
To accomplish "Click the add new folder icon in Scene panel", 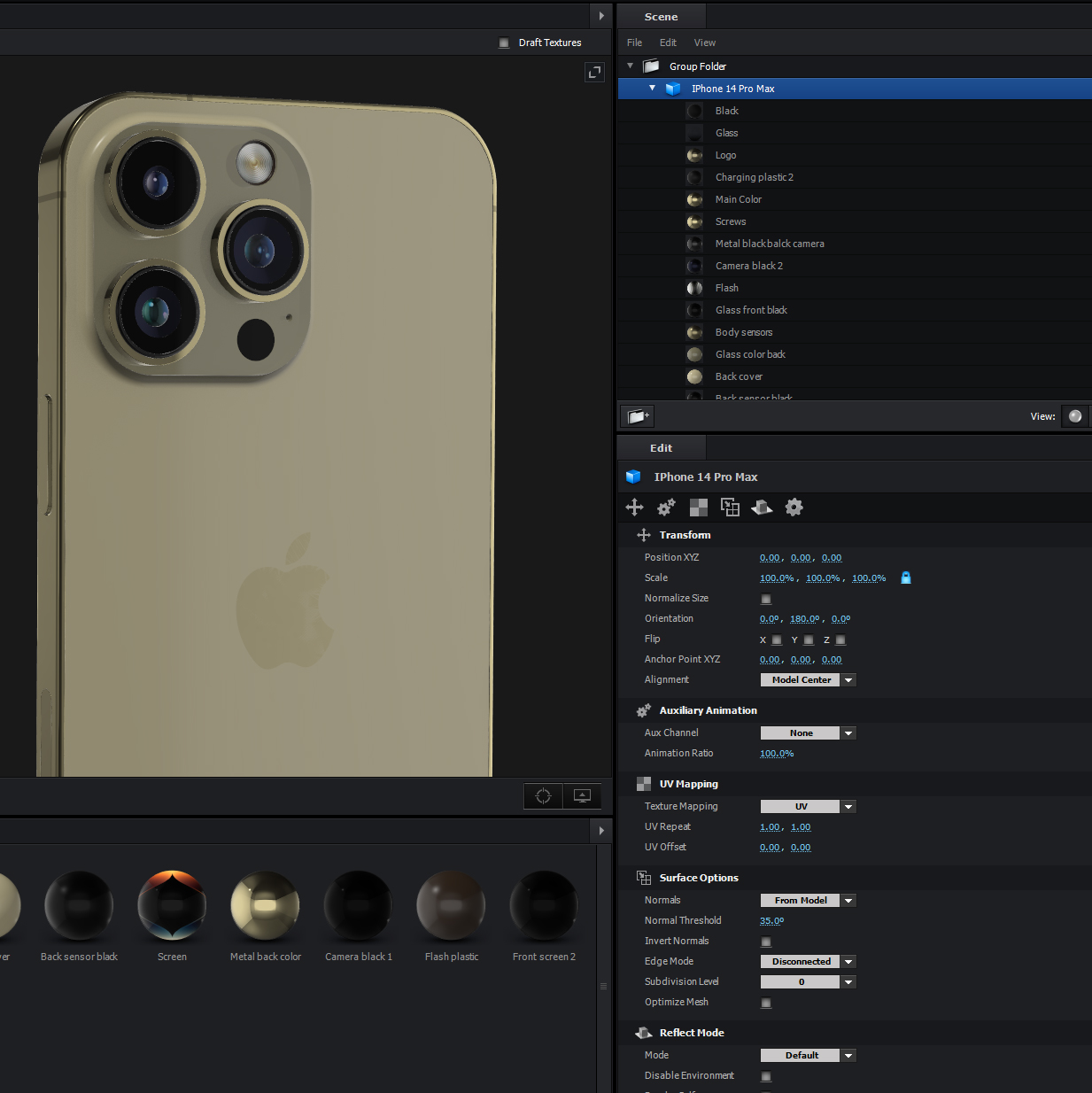I will click(x=639, y=416).
